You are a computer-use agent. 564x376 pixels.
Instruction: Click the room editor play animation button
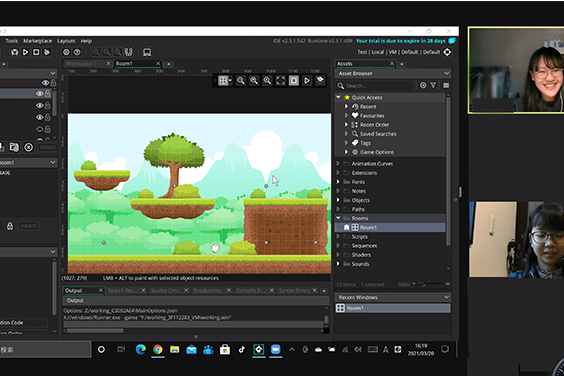click(306, 81)
